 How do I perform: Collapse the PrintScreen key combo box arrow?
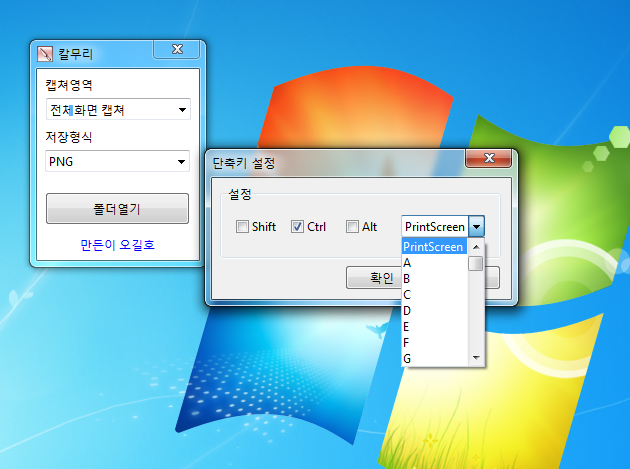[477, 227]
